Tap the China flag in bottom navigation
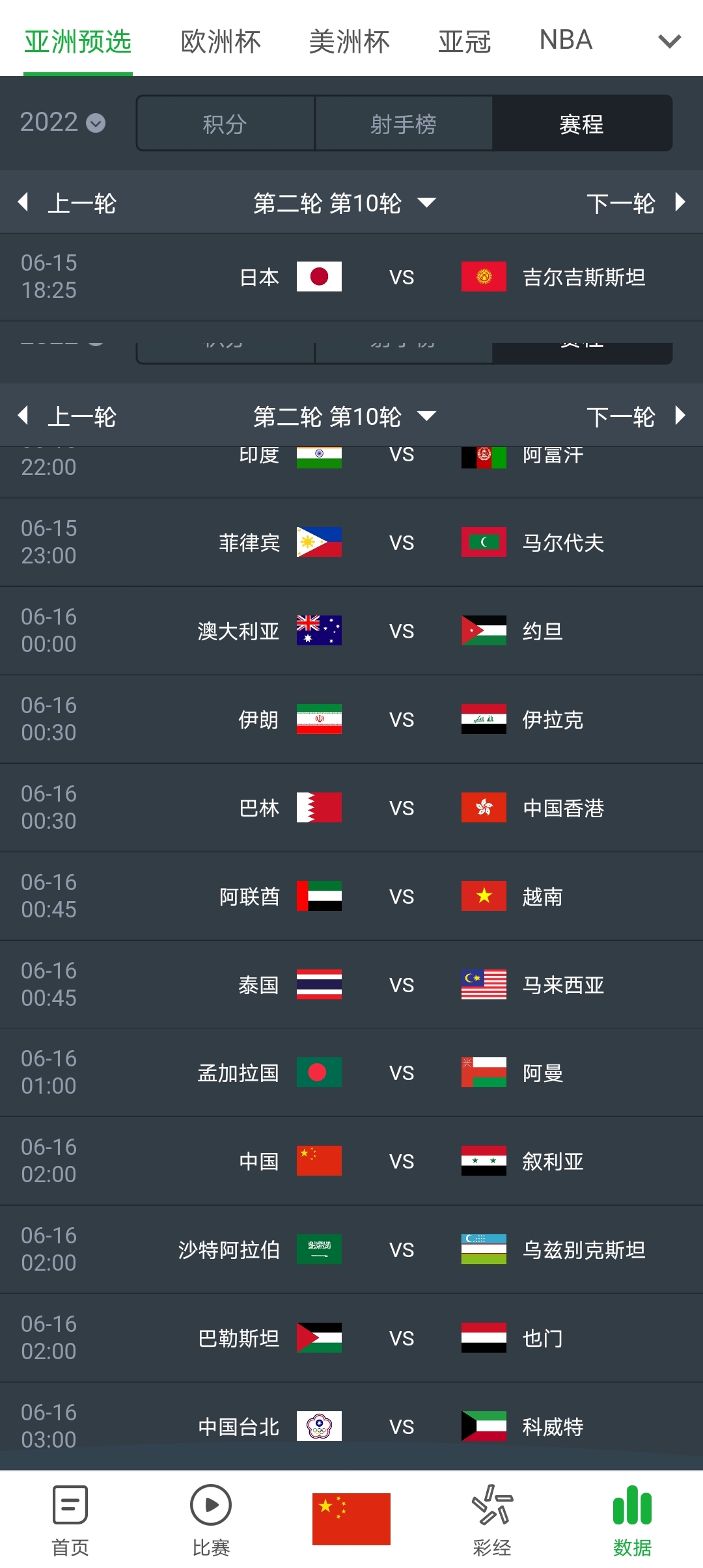The height and width of the screenshot is (1568, 703). [351, 1519]
